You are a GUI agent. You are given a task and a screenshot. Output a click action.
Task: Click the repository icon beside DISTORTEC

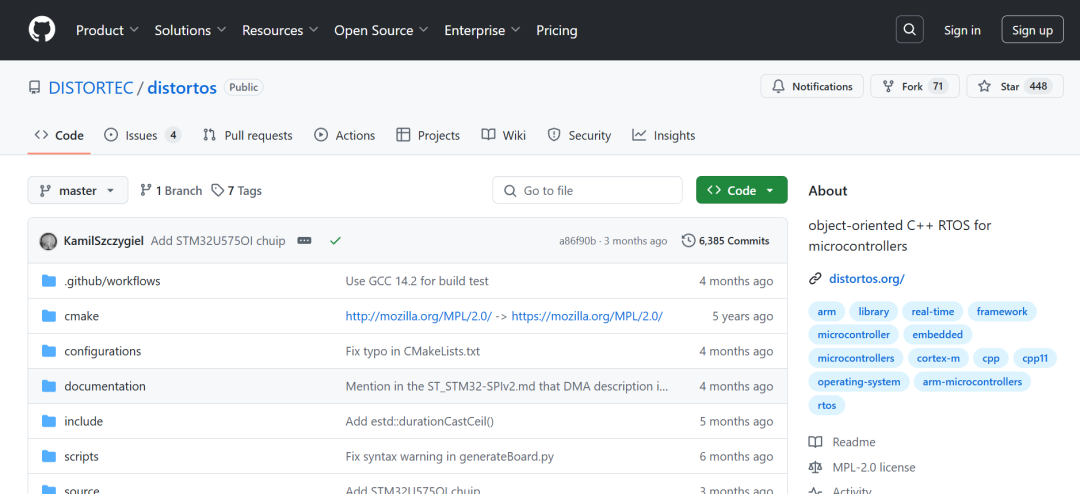(x=34, y=88)
